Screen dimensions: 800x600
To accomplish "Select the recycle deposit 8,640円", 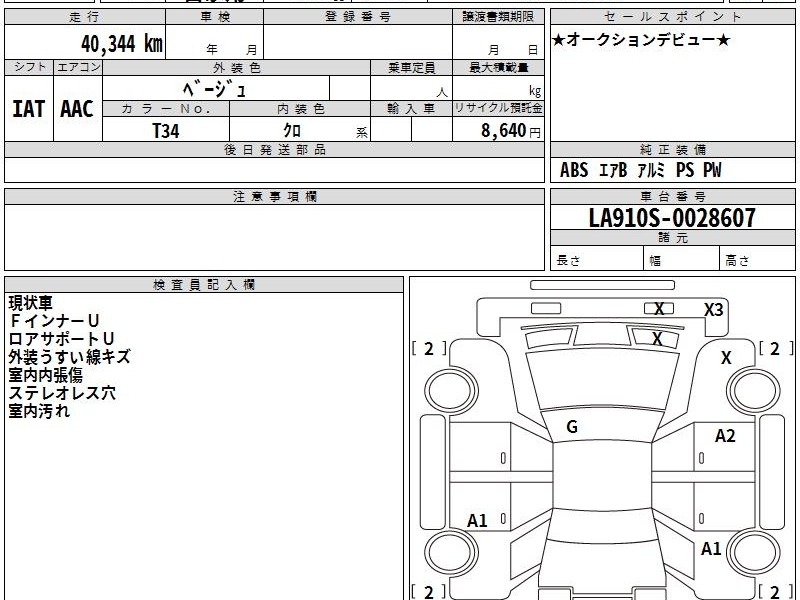I will click(x=511, y=131).
